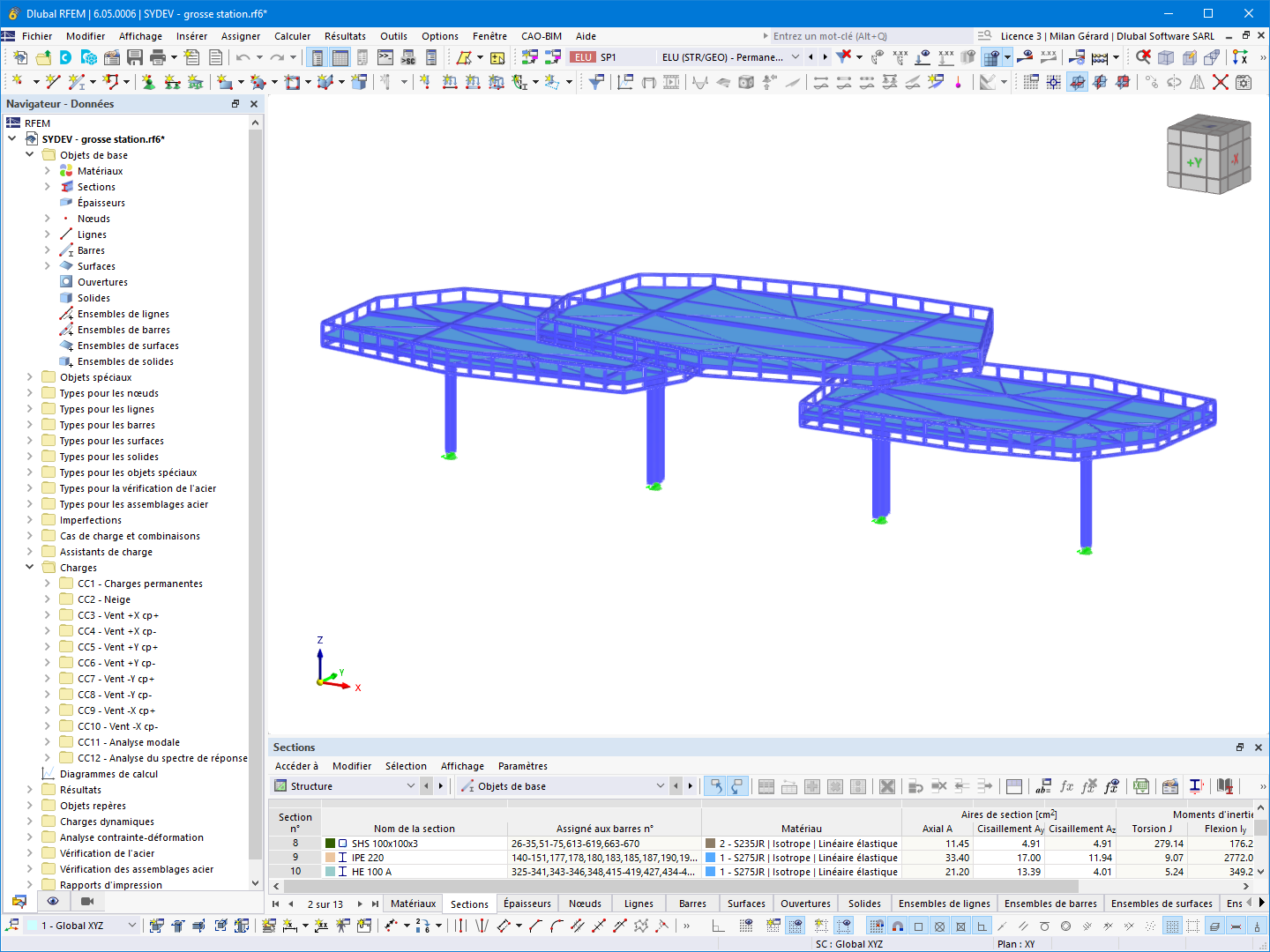Click the wireframe box view icon

pyautogui.click(x=1166, y=57)
